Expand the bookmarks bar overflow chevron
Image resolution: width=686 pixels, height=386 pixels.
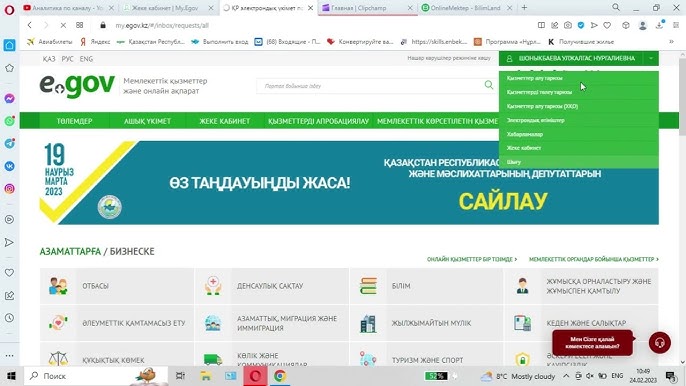(671, 42)
